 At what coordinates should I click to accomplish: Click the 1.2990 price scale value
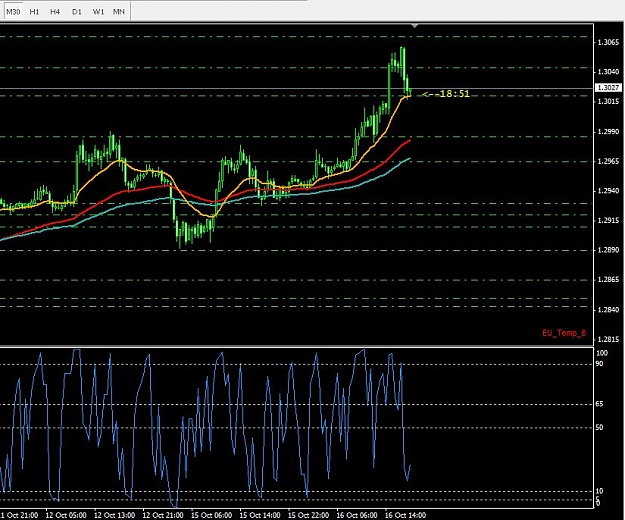(609, 131)
